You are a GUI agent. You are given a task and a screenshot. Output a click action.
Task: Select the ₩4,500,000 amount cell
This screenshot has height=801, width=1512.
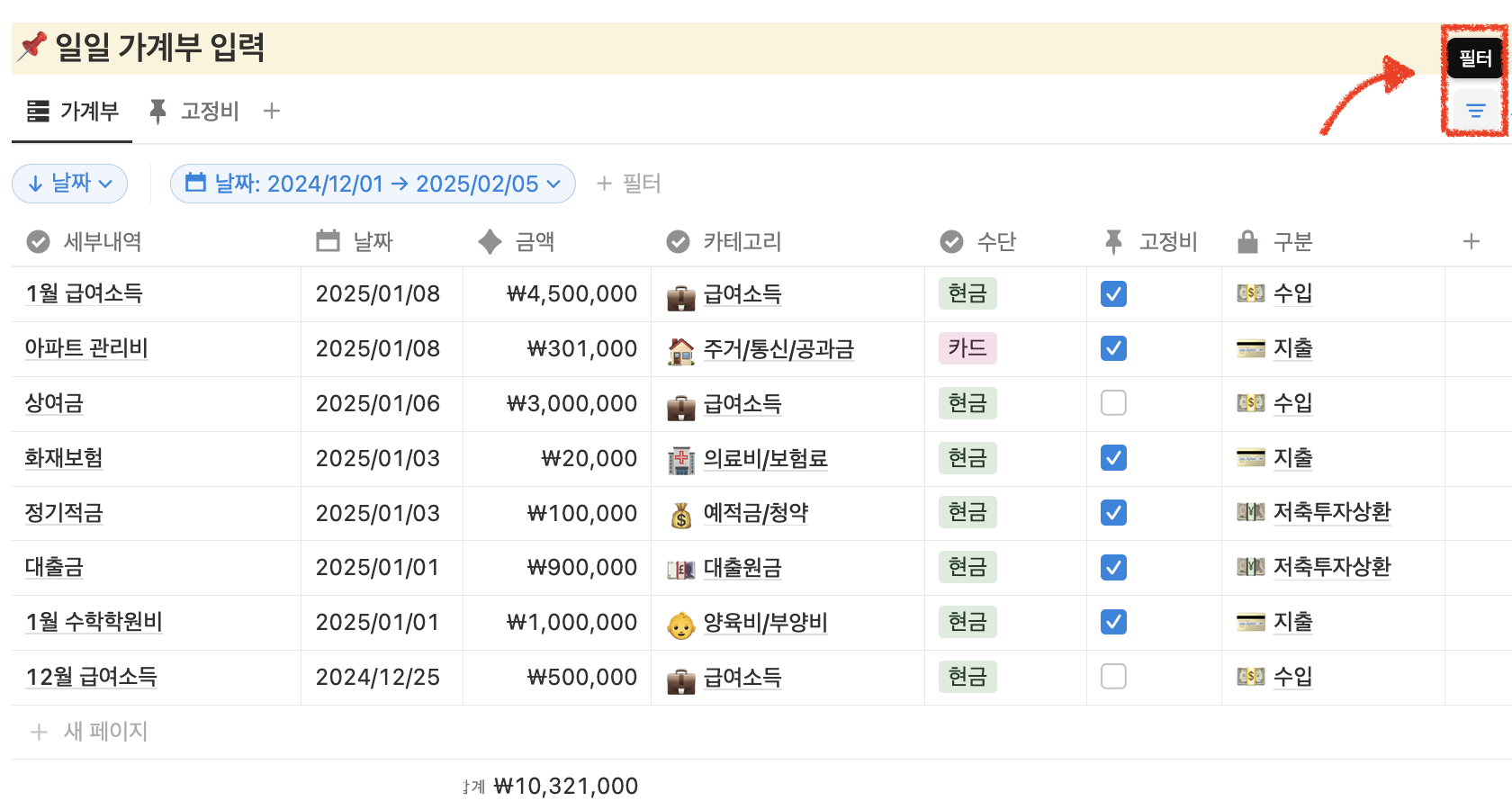pos(557,293)
